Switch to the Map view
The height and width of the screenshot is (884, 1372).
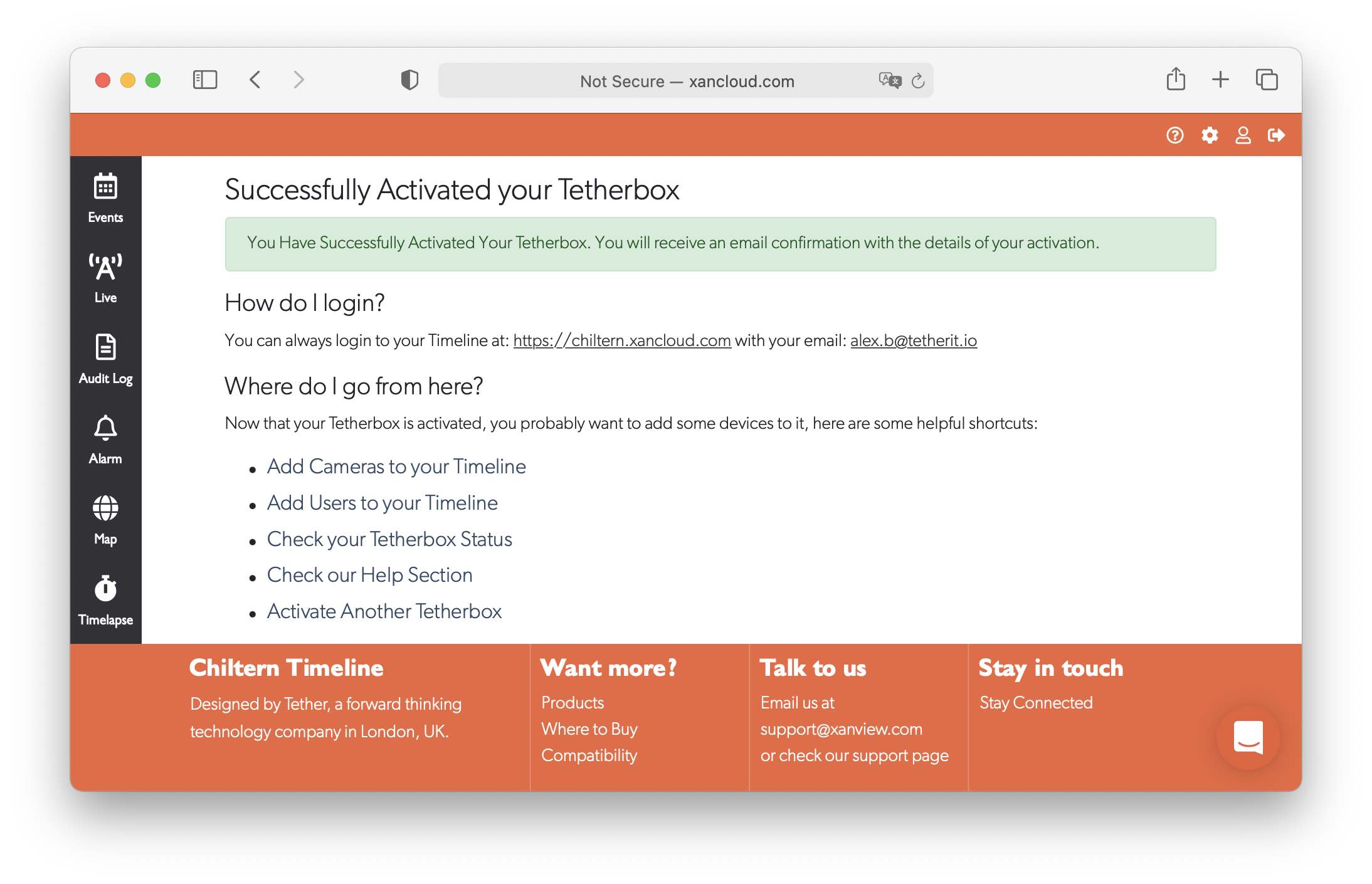point(105,518)
